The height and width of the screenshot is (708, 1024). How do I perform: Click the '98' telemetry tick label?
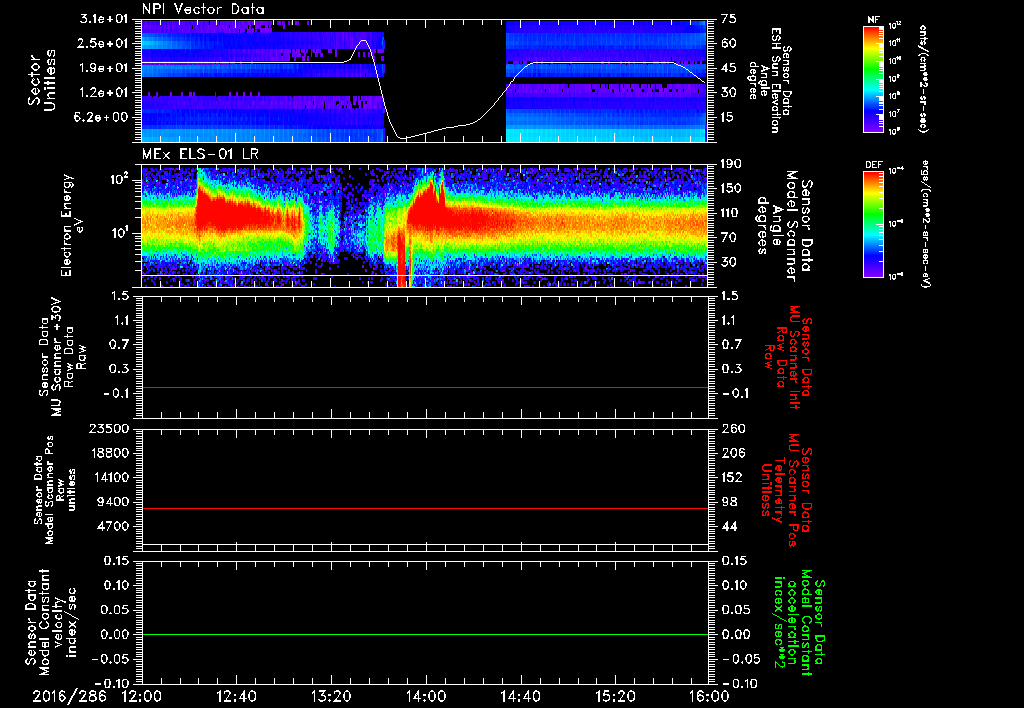(729, 502)
